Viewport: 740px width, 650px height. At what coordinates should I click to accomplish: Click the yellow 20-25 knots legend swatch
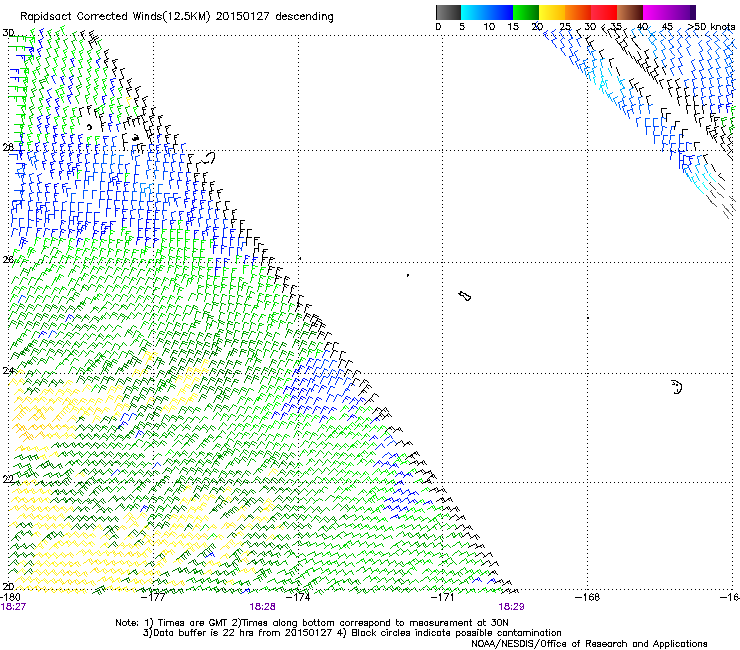tap(552, 12)
